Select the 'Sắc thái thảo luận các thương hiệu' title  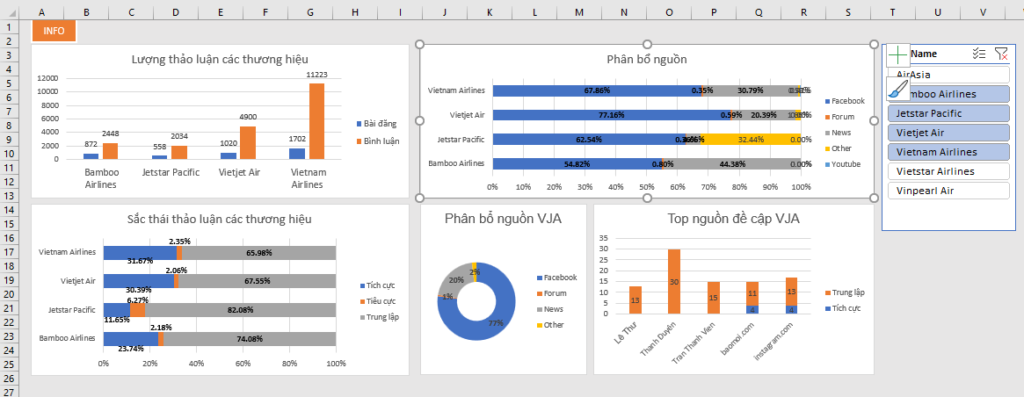pos(219,219)
